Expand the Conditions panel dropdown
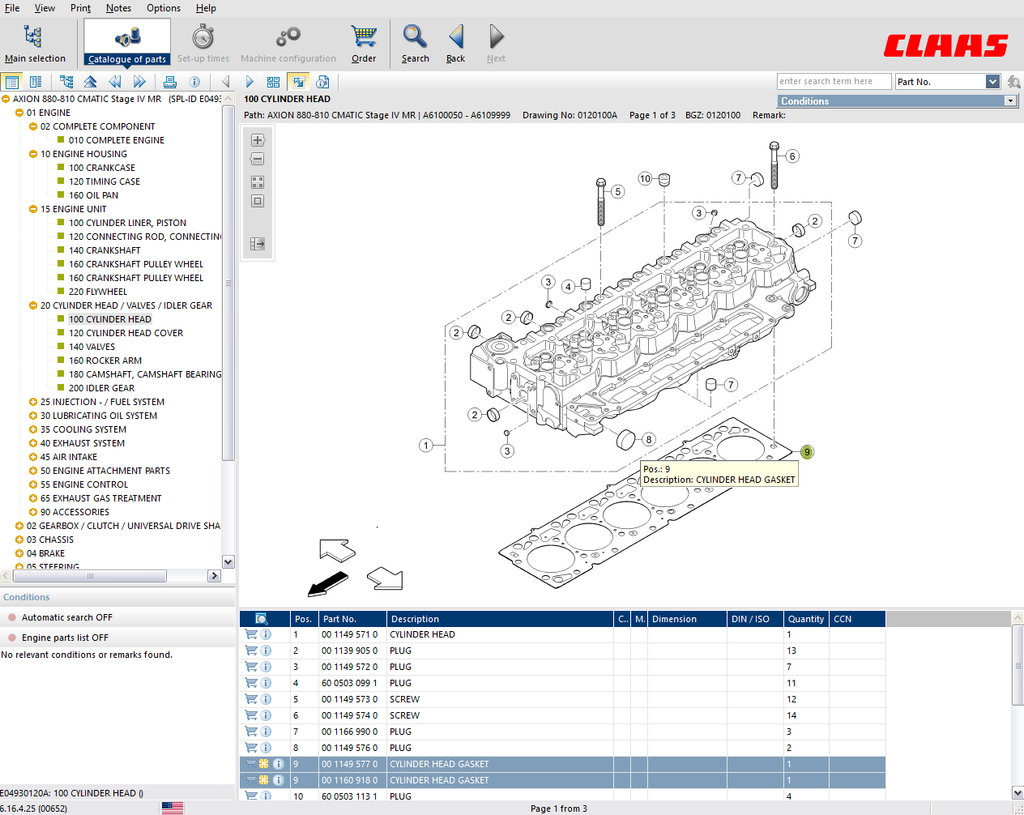 point(1010,101)
